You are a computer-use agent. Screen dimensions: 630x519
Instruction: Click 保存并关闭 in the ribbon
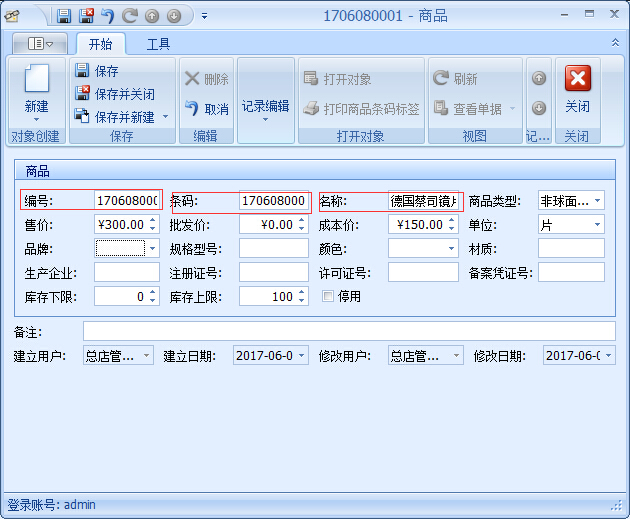[x=115, y=94]
